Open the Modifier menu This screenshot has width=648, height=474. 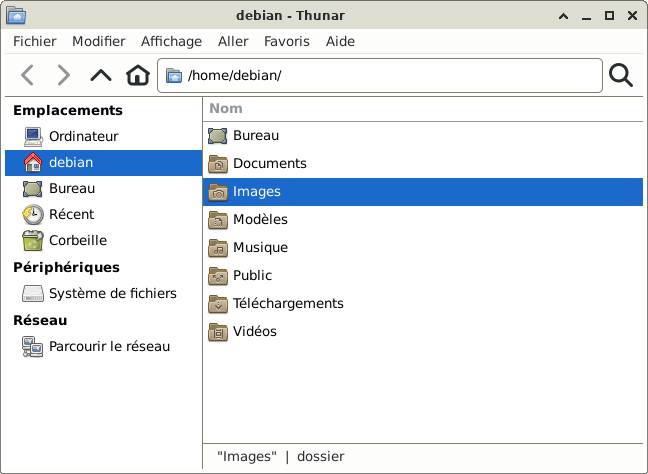point(99,41)
